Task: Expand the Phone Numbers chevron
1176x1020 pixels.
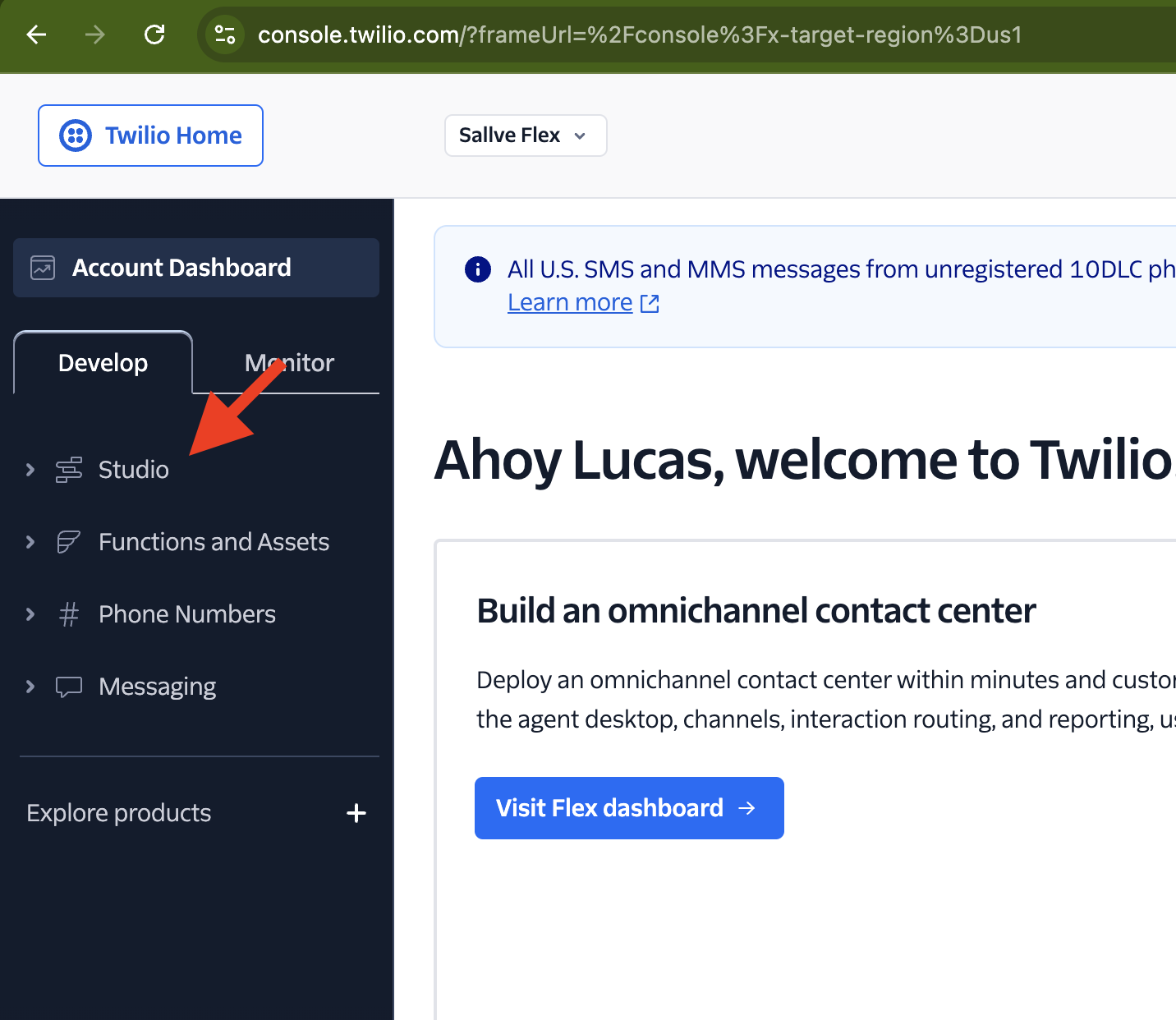Action: pyautogui.click(x=30, y=614)
